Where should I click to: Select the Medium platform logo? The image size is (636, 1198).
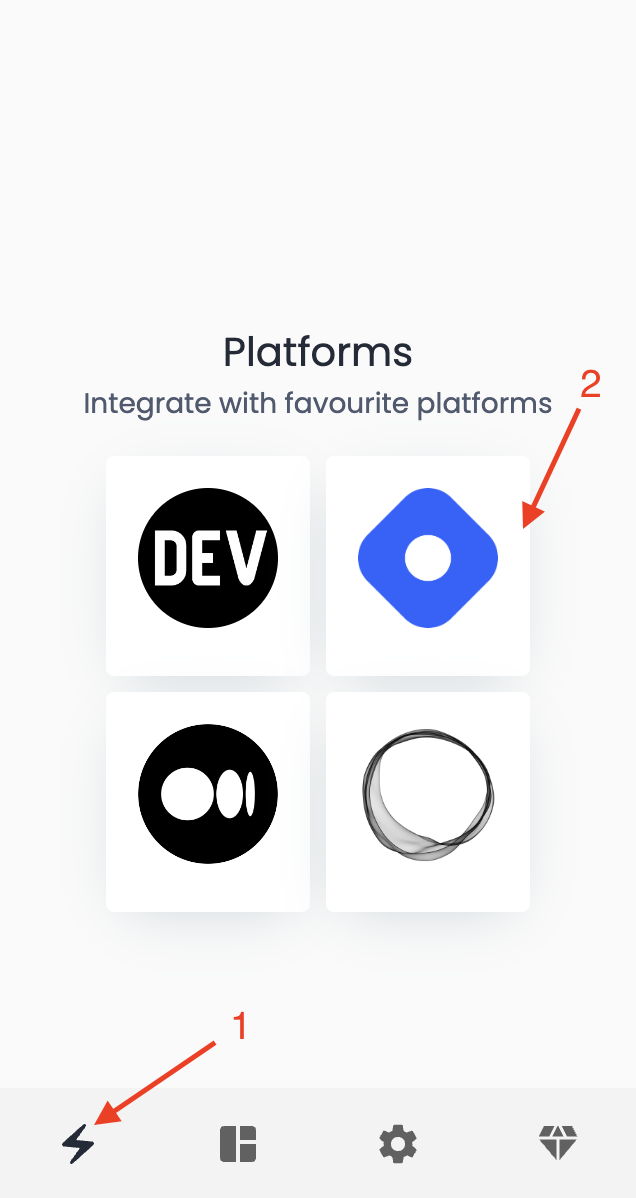tap(208, 794)
